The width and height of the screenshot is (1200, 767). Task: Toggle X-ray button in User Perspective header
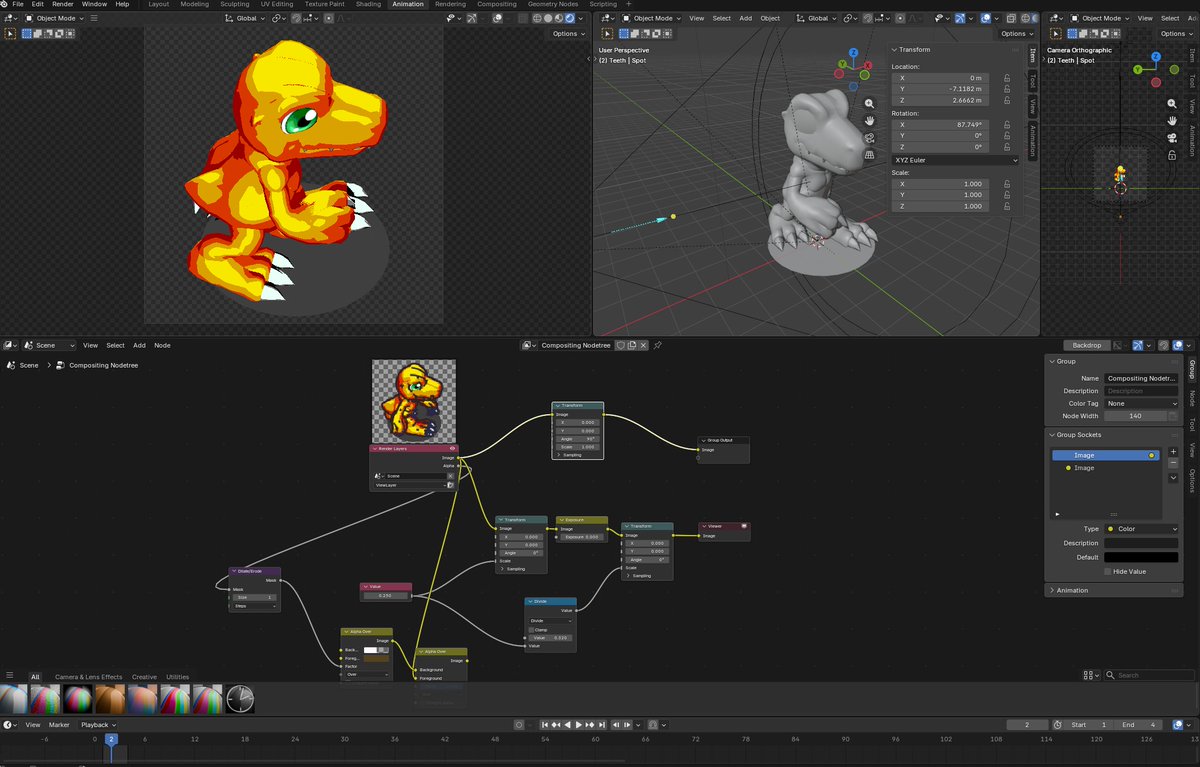click(x=1011, y=18)
